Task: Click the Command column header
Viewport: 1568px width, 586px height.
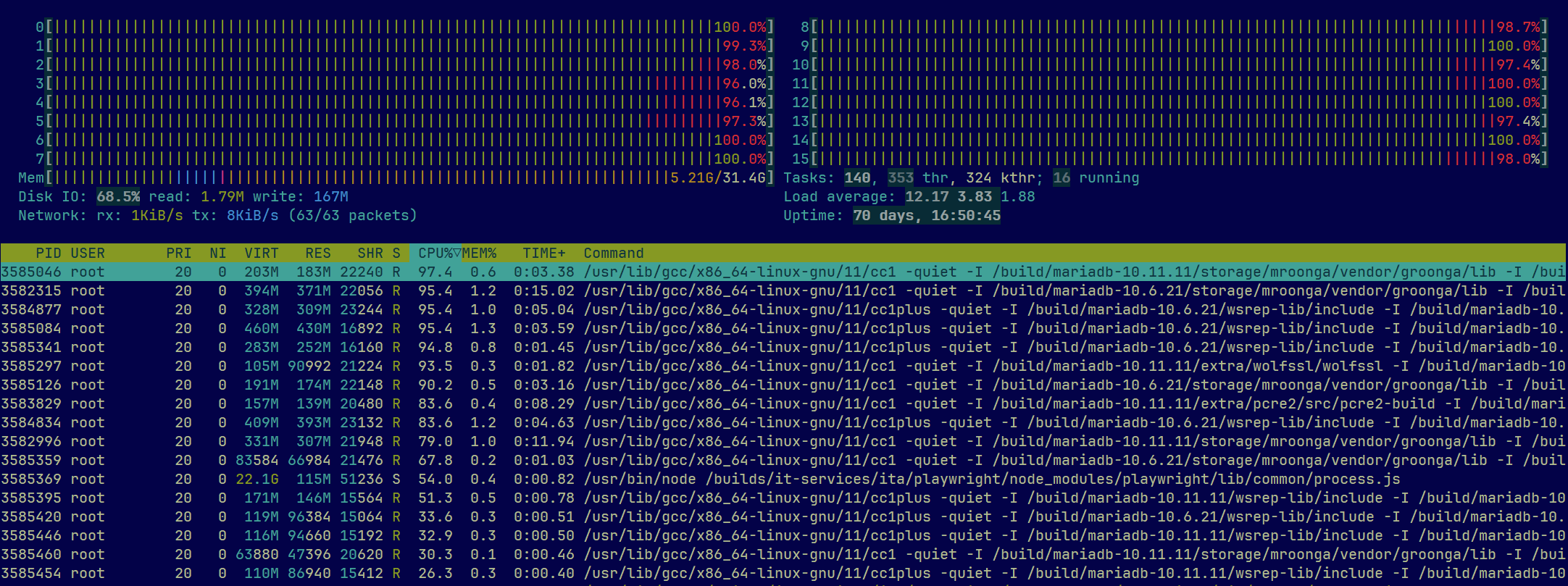Action: pos(614,253)
